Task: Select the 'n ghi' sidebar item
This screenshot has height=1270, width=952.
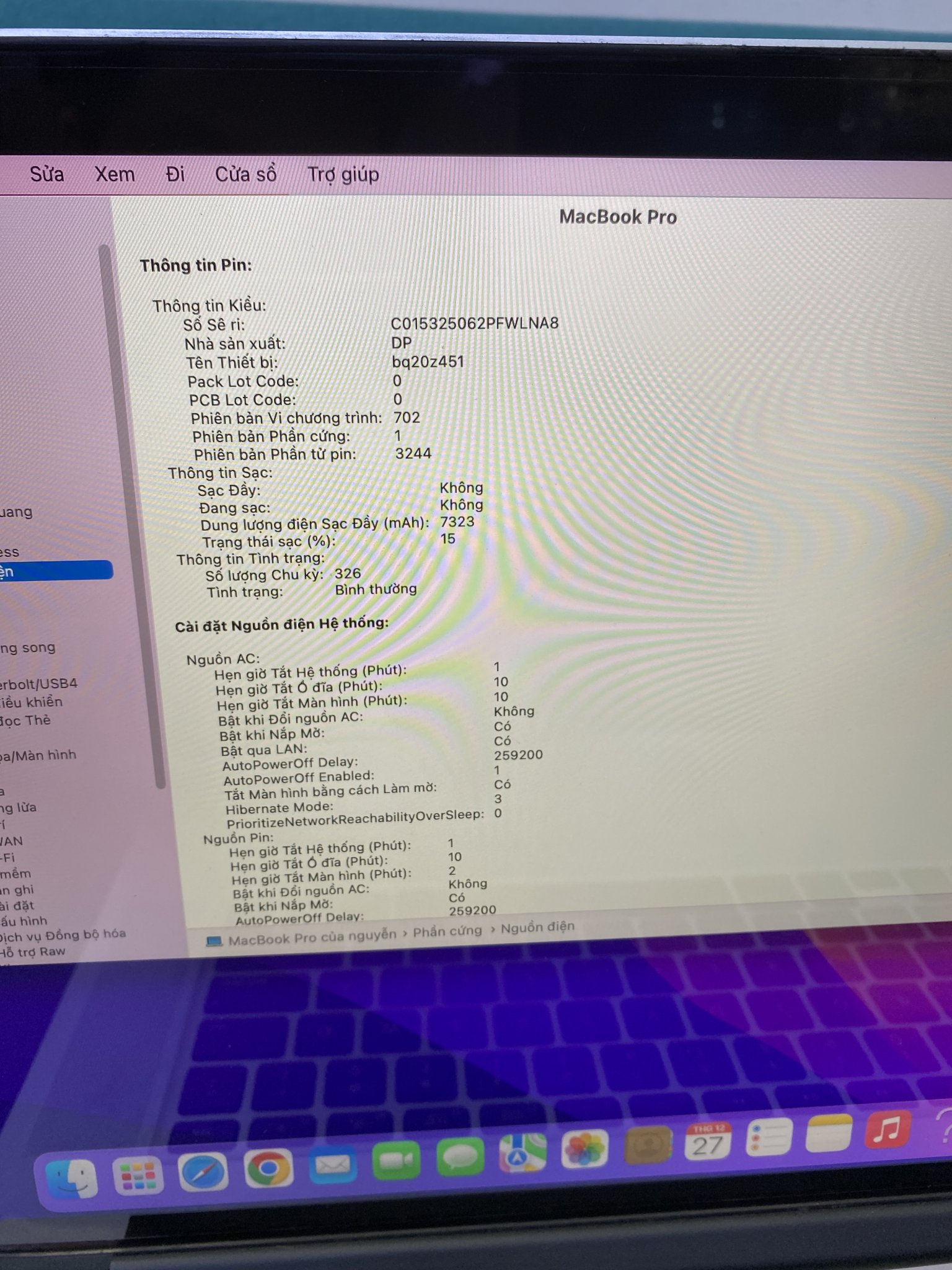Action: click(17, 890)
